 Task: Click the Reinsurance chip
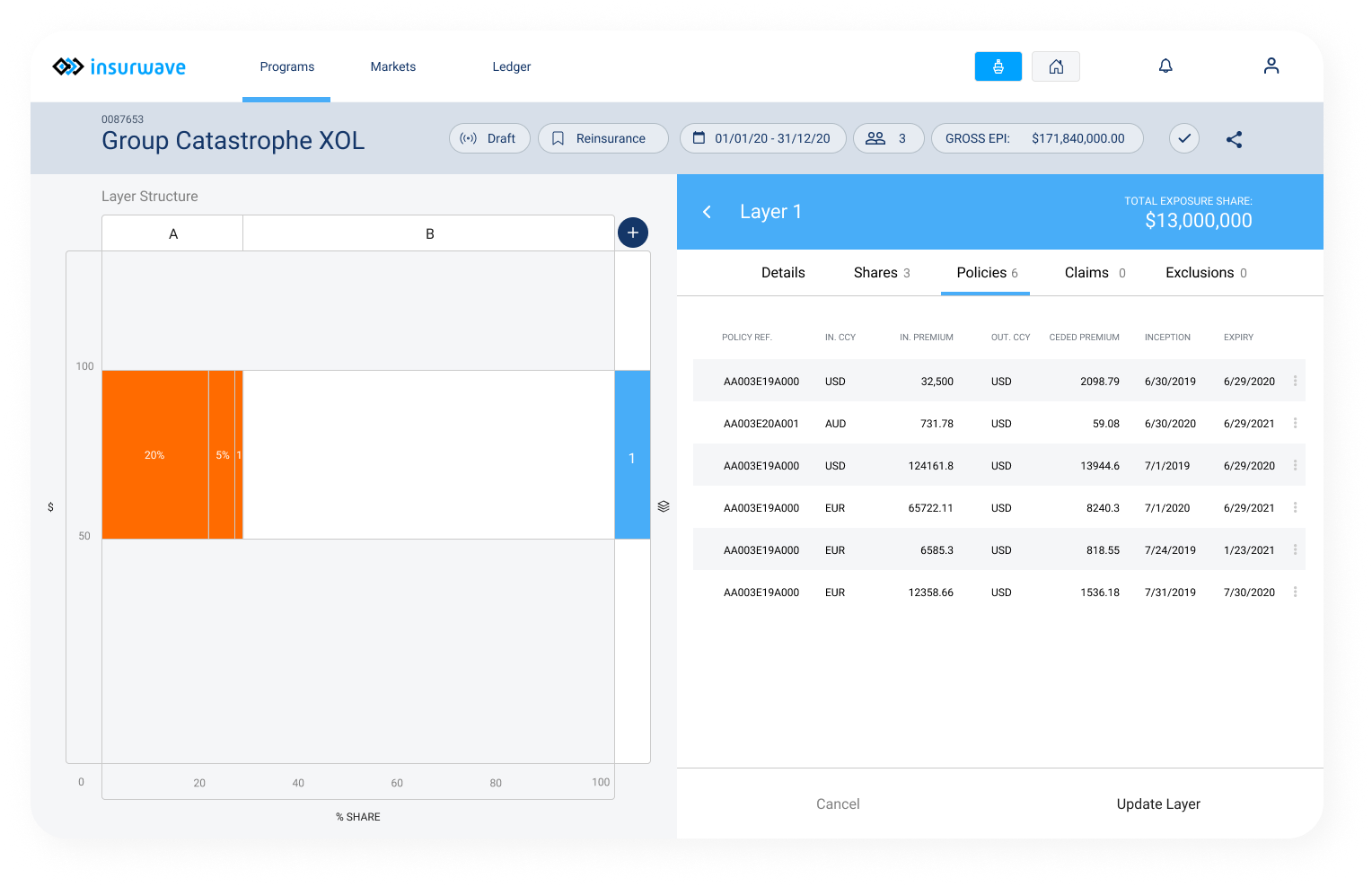tap(603, 138)
